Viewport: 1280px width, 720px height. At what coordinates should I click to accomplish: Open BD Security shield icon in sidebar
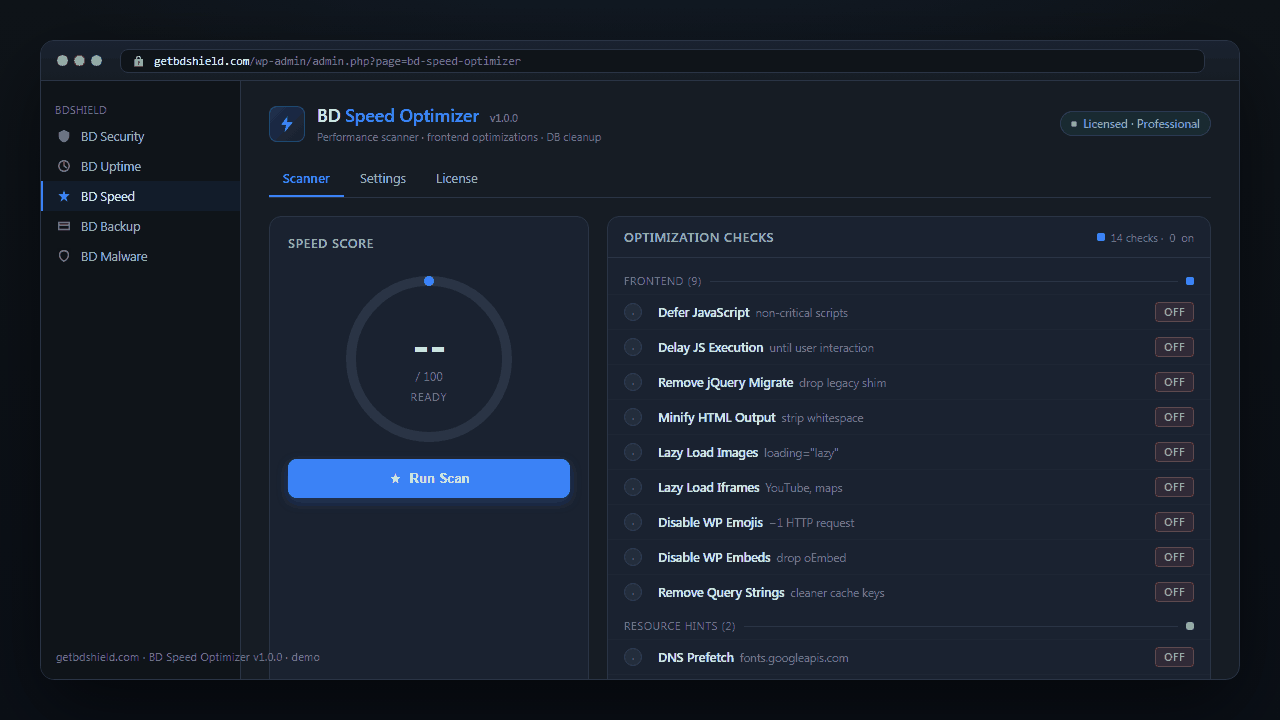64,136
